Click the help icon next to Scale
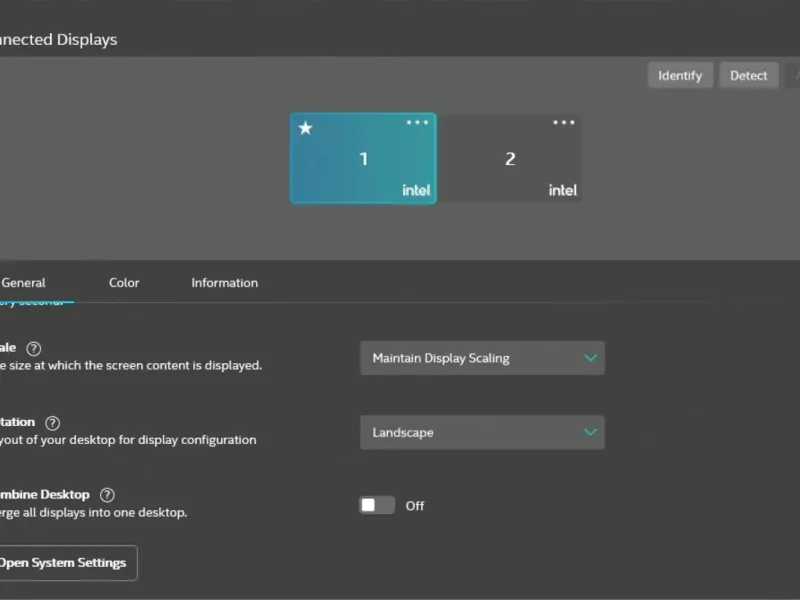The height and width of the screenshot is (600, 800). pos(34,348)
